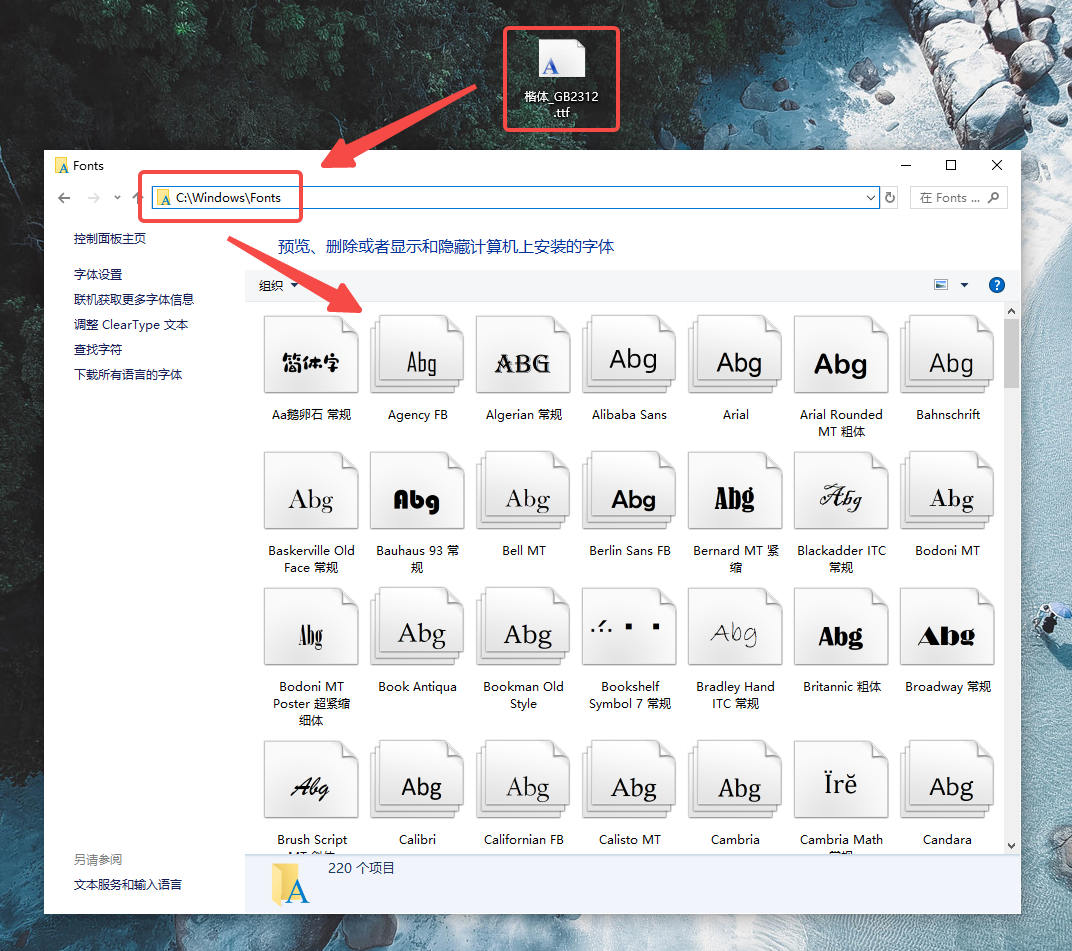Go back with the Back arrow

tap(64, 198)
